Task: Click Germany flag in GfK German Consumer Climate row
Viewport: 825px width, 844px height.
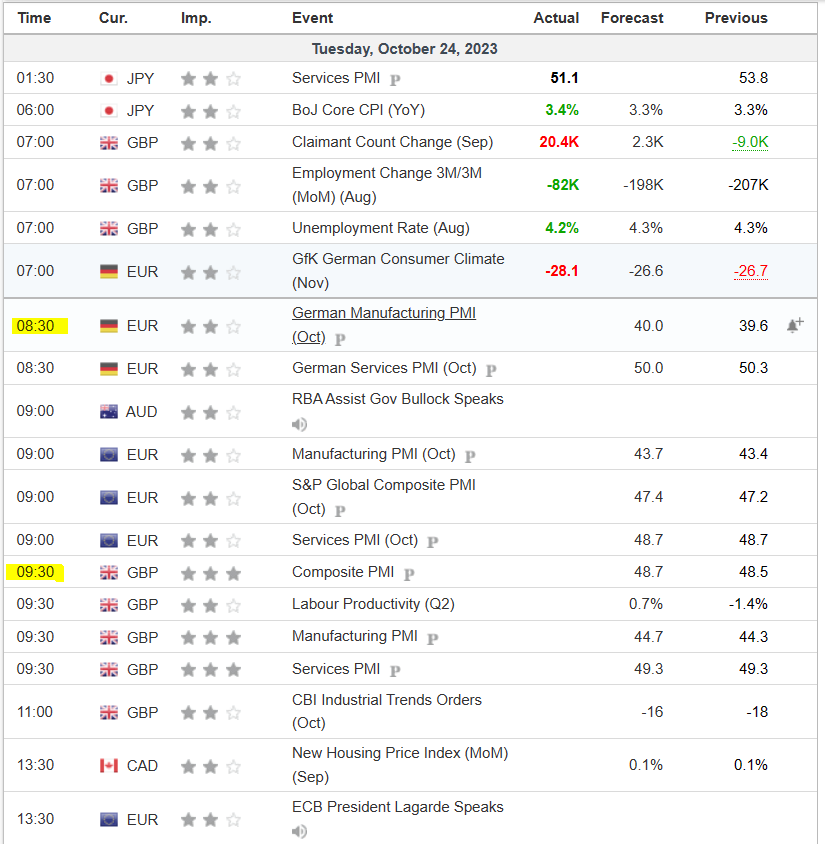Action: point(109,271)
